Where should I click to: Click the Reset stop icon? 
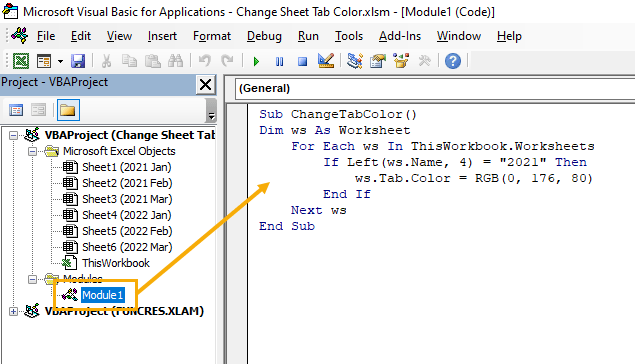[x=303, y=62]
